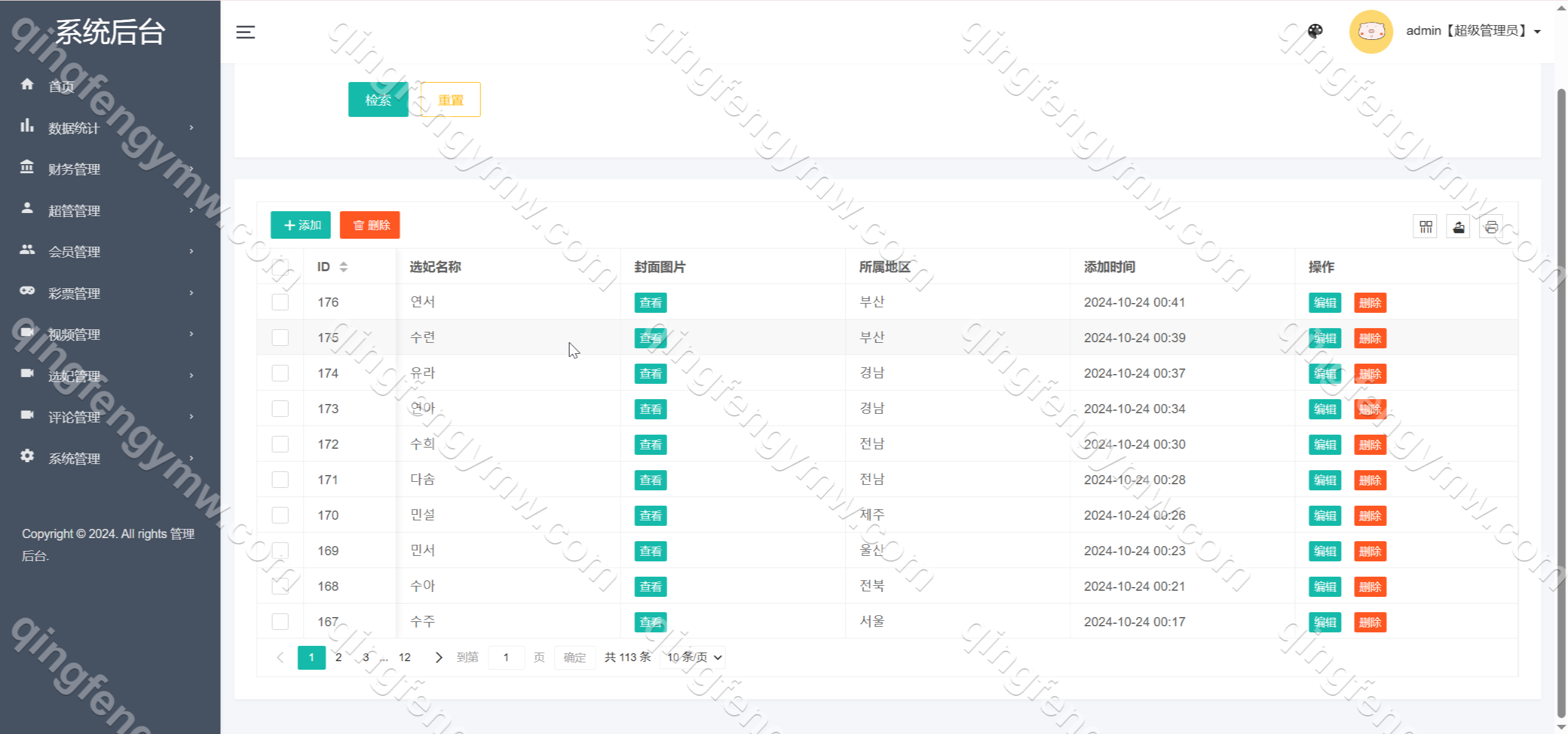
Task: Check the row with ID 170
Action: click(x=280, y=515)
